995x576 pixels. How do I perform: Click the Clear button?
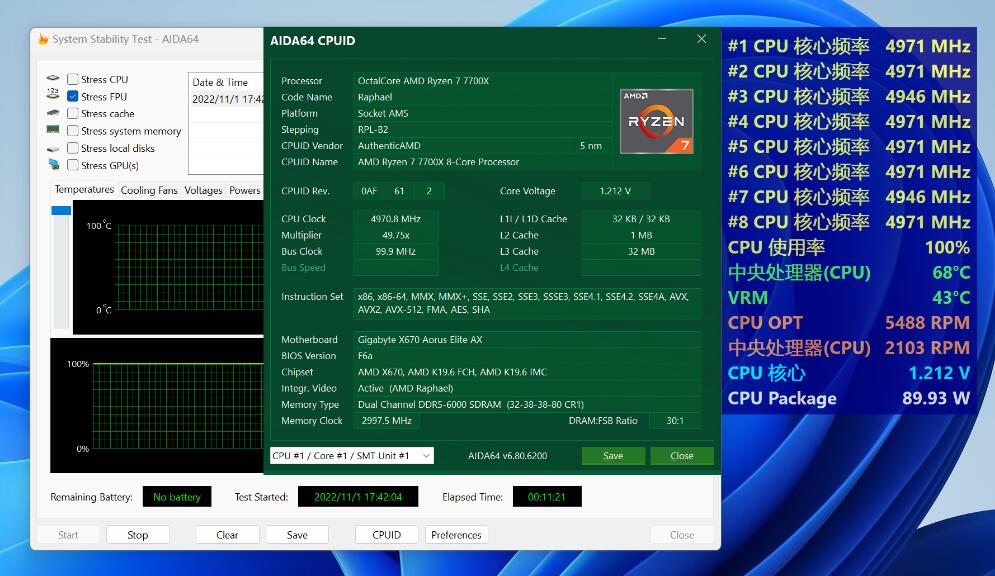click(227, 535)
